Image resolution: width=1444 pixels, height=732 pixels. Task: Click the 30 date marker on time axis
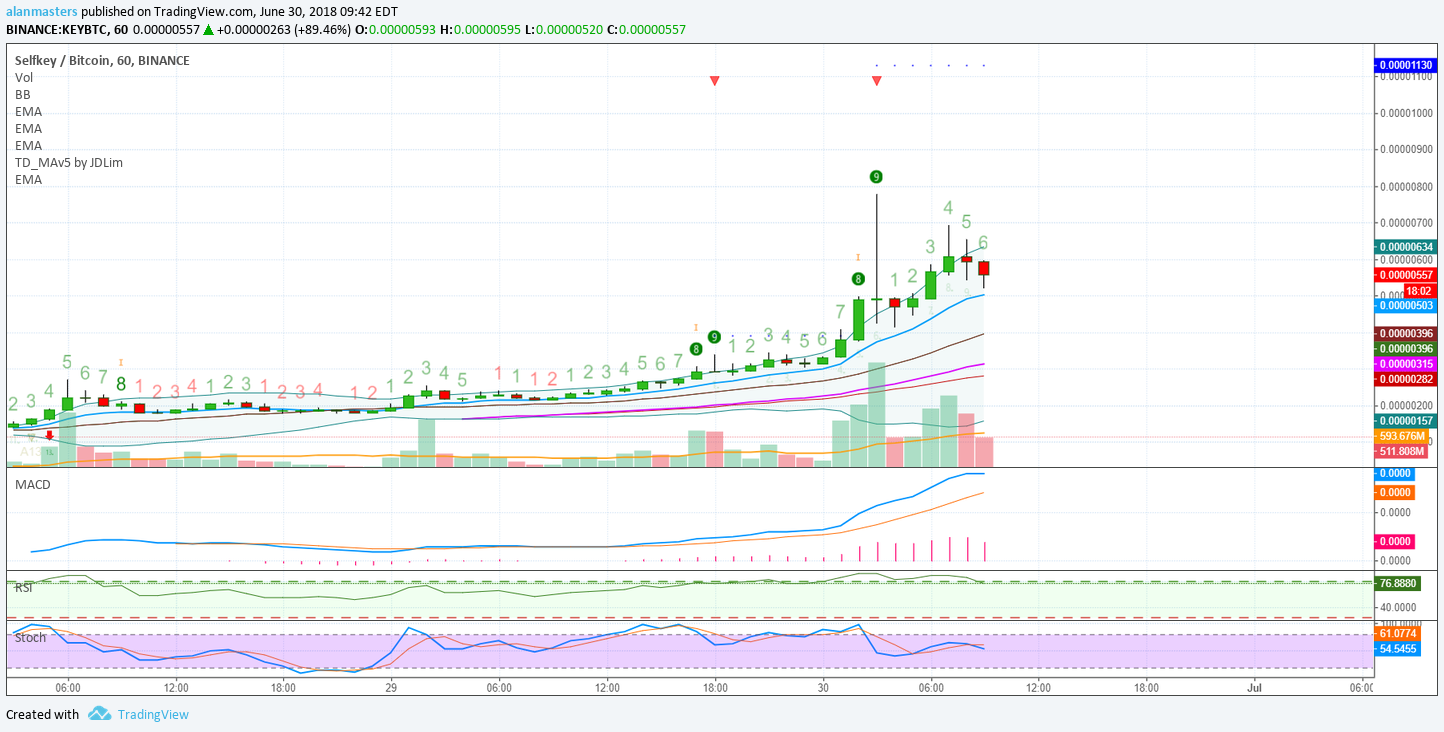(823, 688)
